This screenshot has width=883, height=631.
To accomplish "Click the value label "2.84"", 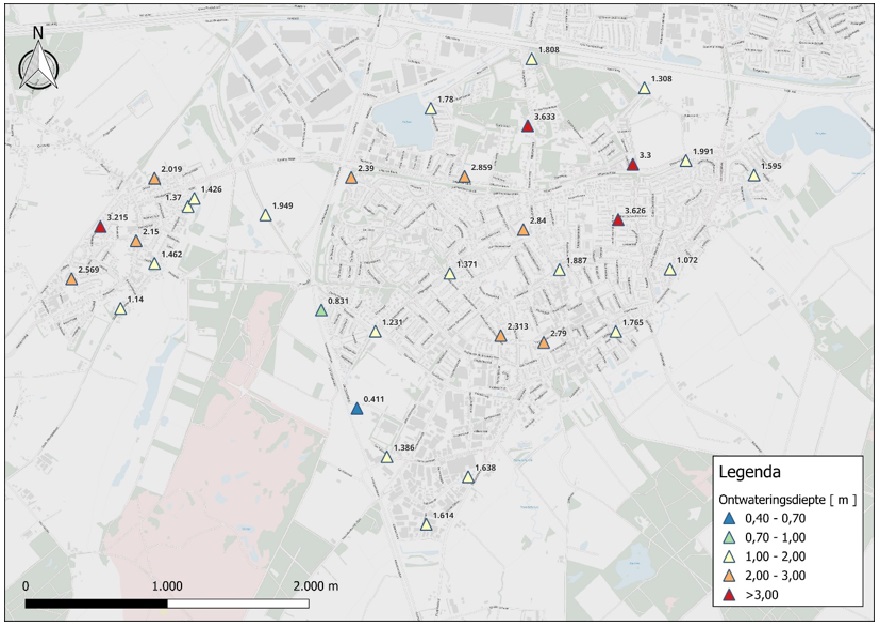I will (538, 221).
